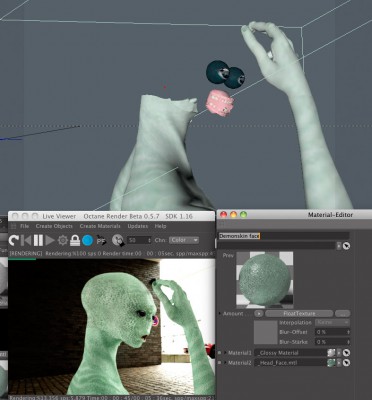Open render settings gear icon
The height and width of the screenshot is (400, 372).
tap(63, 240)
